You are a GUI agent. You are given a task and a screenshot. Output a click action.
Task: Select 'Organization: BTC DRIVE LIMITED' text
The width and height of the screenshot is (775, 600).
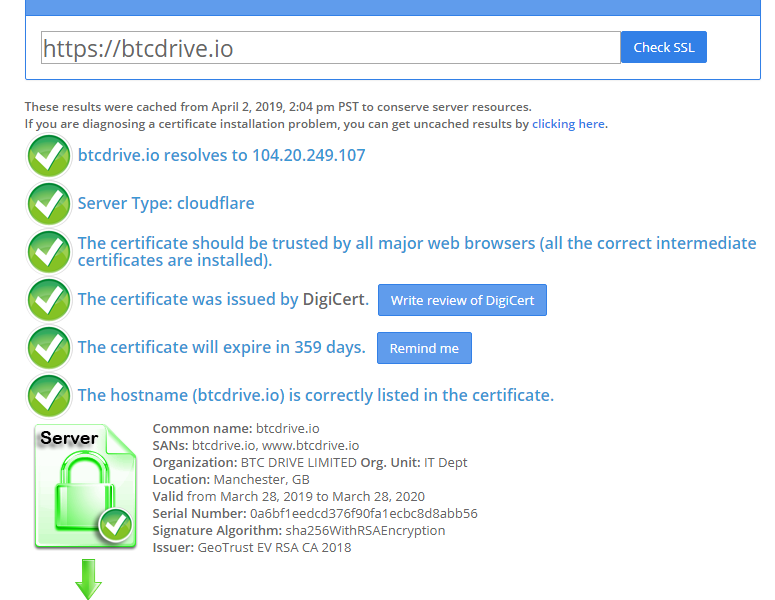(255, 463)
